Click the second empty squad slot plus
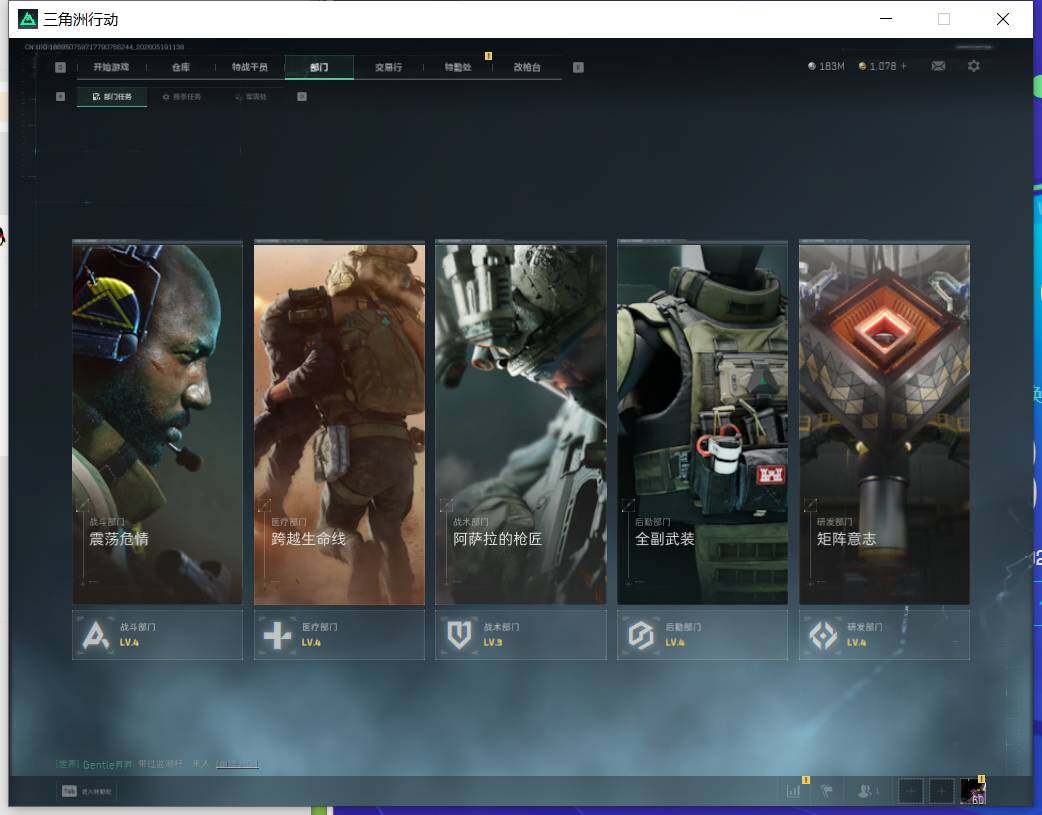The height and width of the screenshot is (815, 1042). 941,791
